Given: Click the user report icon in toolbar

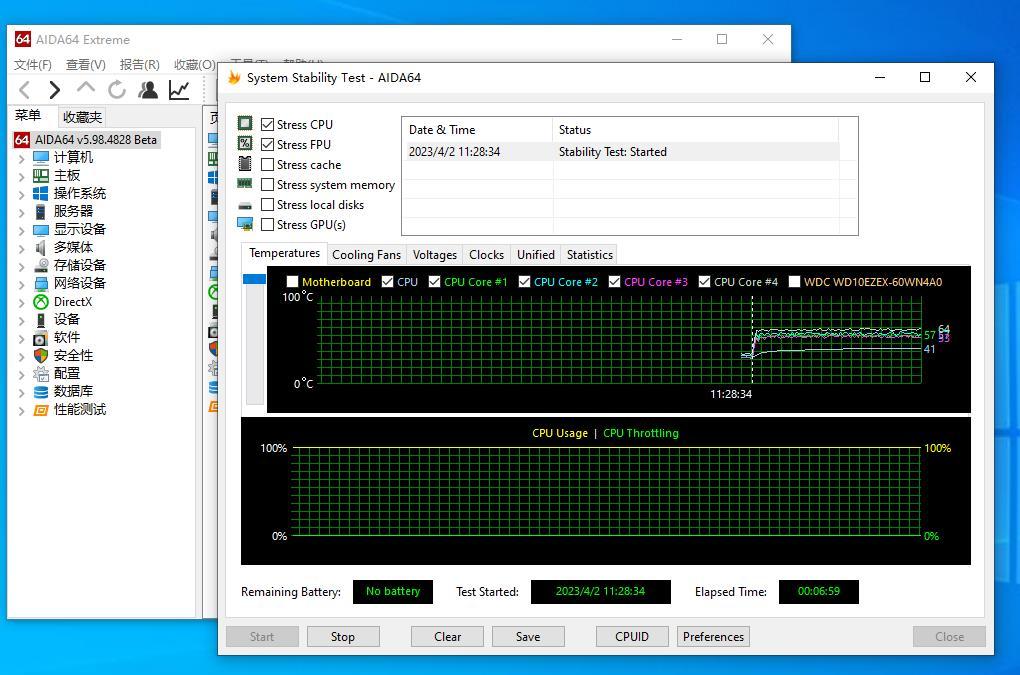Looking at the screenshot, I should [x=148, y=90].
